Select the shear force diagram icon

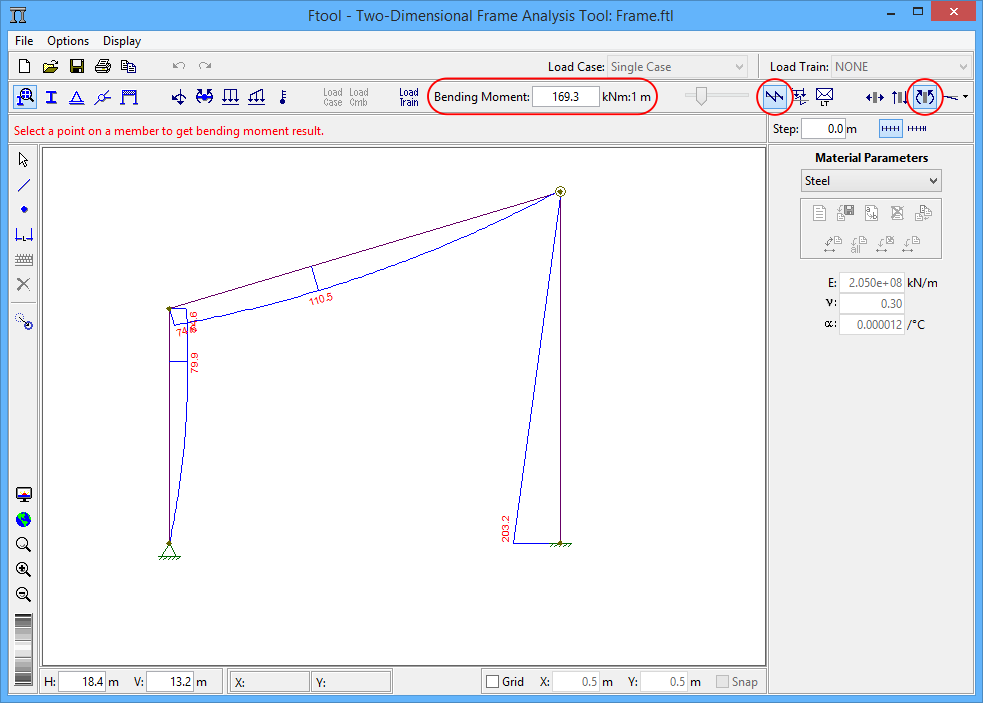899,97
